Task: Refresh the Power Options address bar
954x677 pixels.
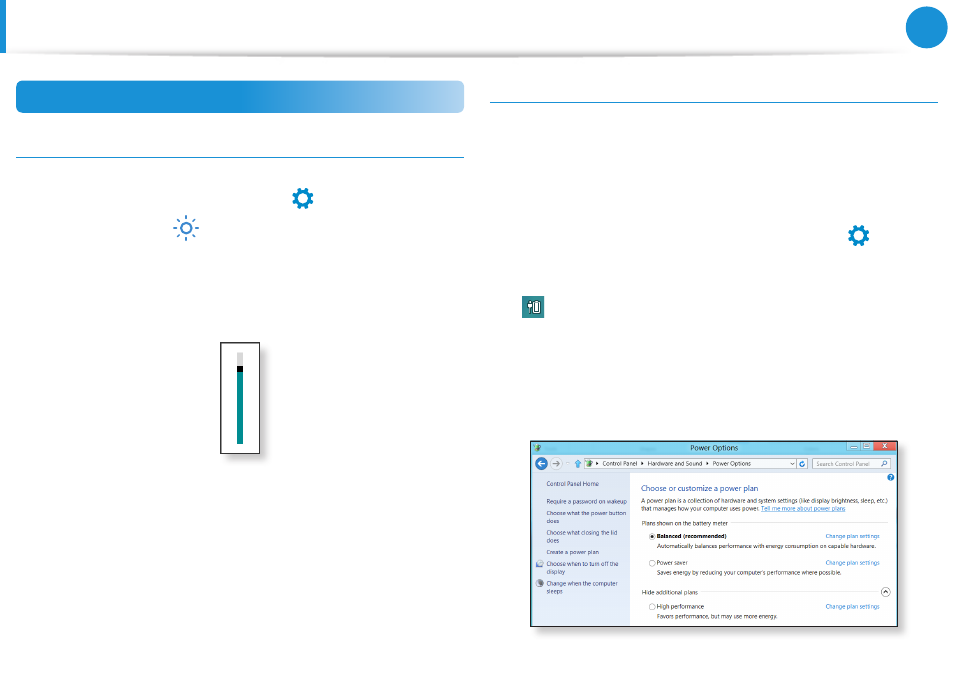Action: point(802,463)
